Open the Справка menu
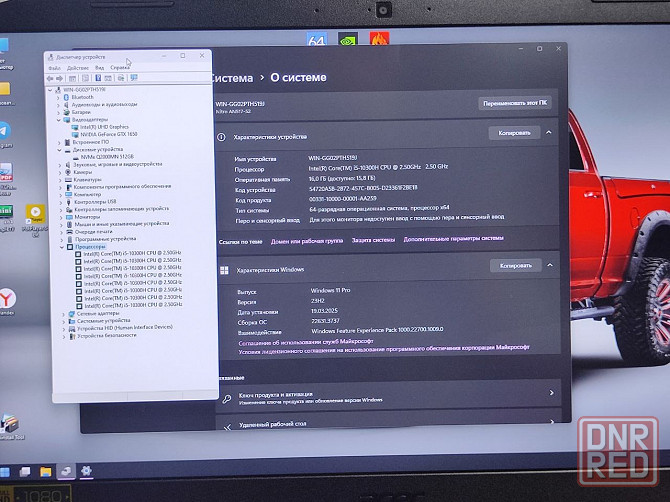 coord(120,68)
